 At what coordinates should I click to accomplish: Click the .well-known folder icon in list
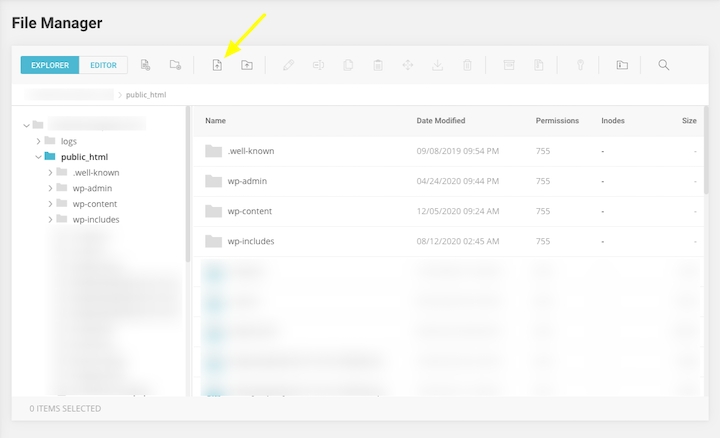(x=214, y=151)
